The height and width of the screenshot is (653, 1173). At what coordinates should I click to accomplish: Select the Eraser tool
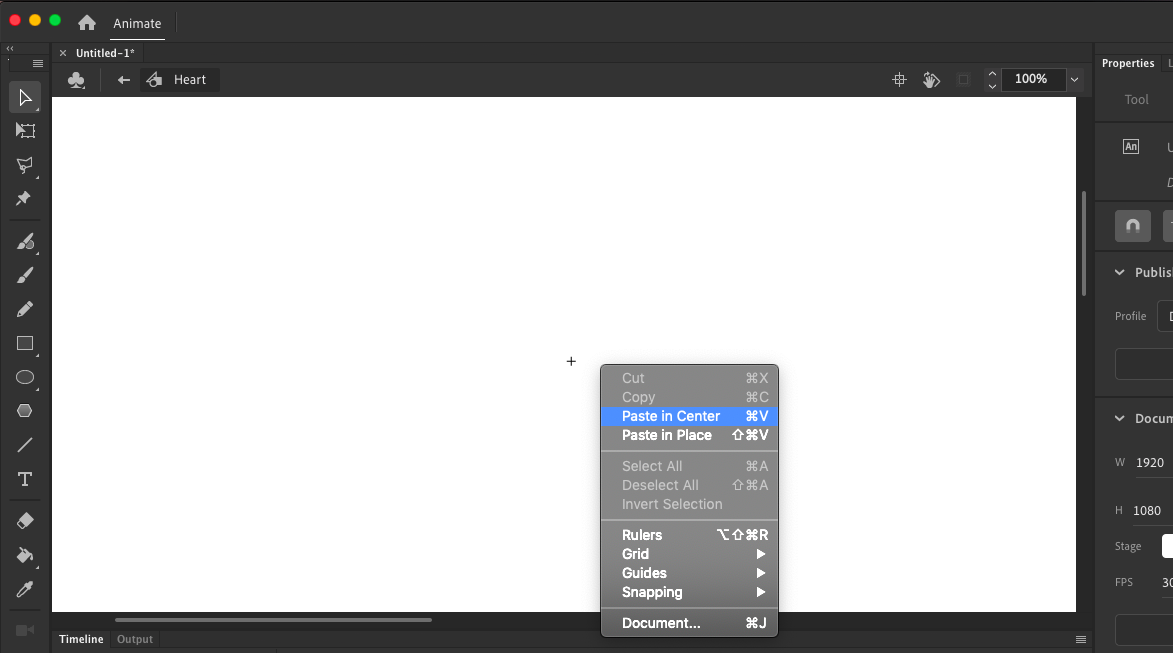point(25,520)
